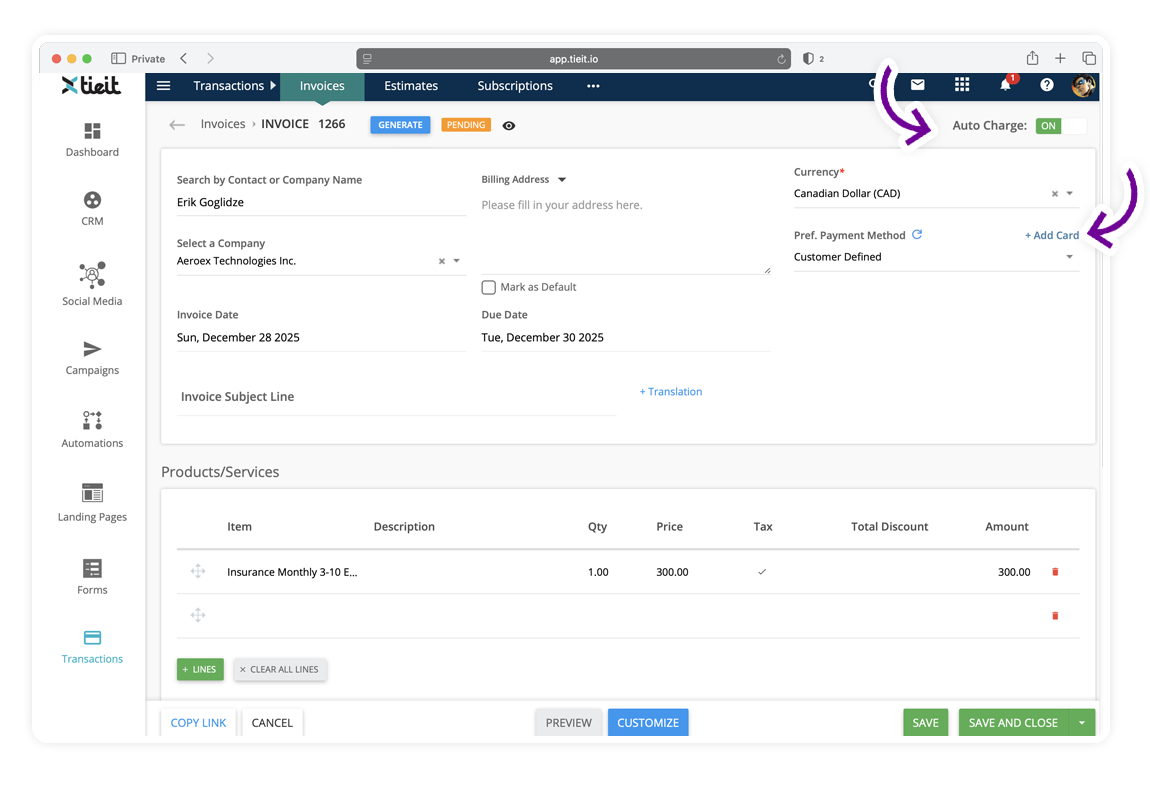This screenshot has width=1150, height=800.
Task: Delete the Insurance Monthly line item
Action: [1055, 572]
